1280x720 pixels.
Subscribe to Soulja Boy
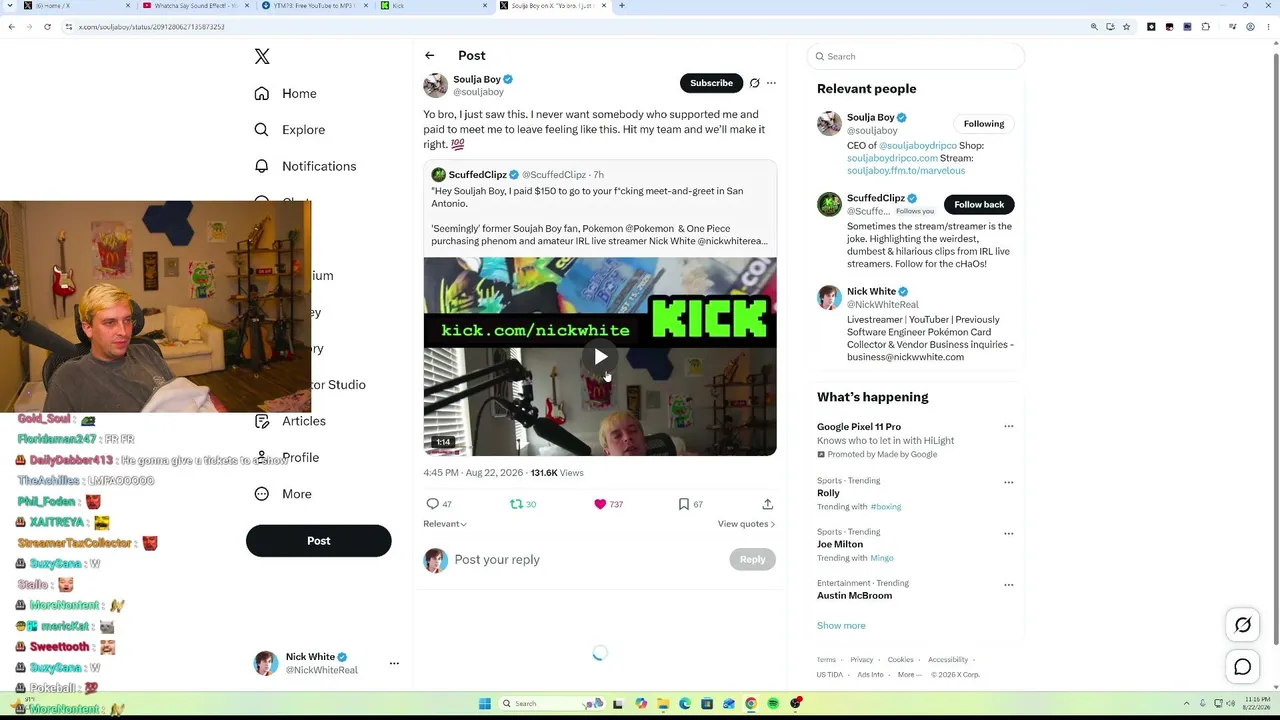coord(711,83)
